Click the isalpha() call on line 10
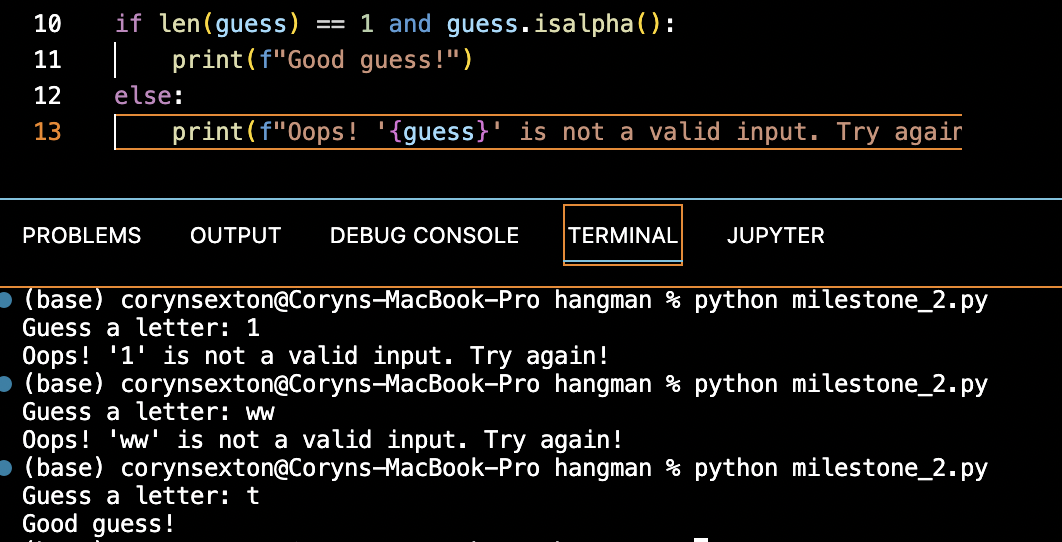This screenshot has width=1062, height=542. (596, 24)
